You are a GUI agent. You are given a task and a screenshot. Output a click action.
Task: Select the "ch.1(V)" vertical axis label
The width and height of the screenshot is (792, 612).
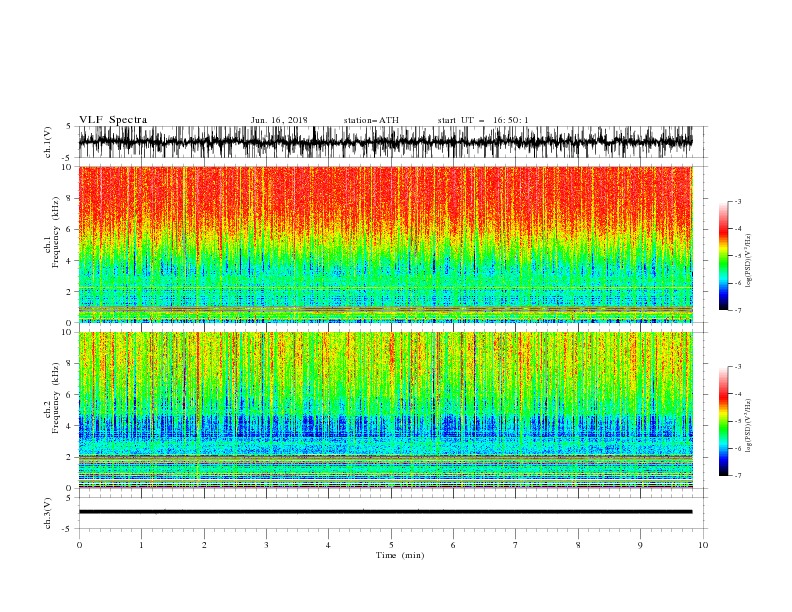48,142
